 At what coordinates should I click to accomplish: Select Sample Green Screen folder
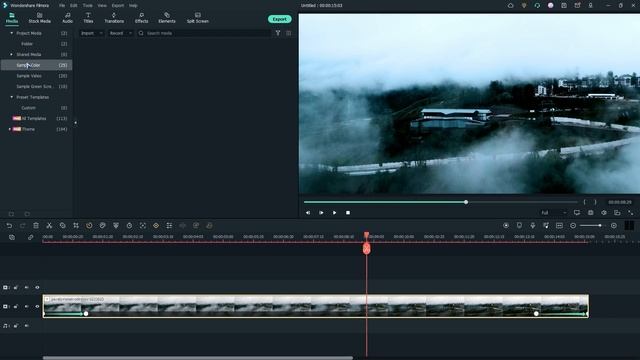coord(36,86)
